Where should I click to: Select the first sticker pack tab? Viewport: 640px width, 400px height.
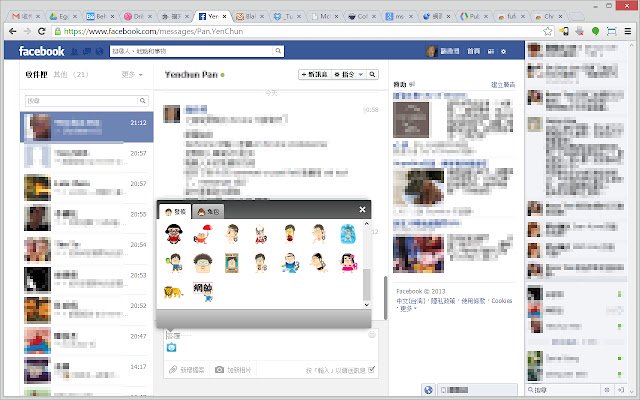(175, 211)
